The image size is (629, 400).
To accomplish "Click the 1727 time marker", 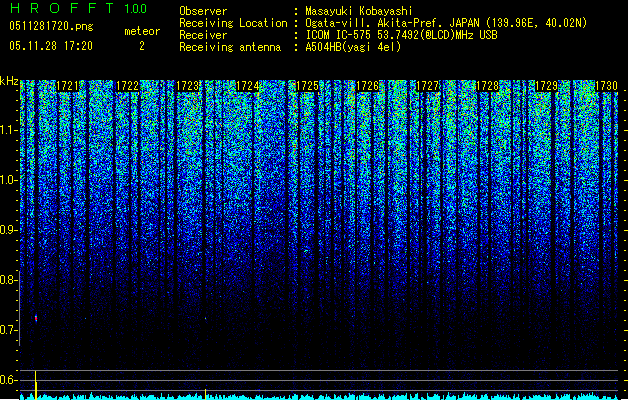I will (x=427, y=86).
